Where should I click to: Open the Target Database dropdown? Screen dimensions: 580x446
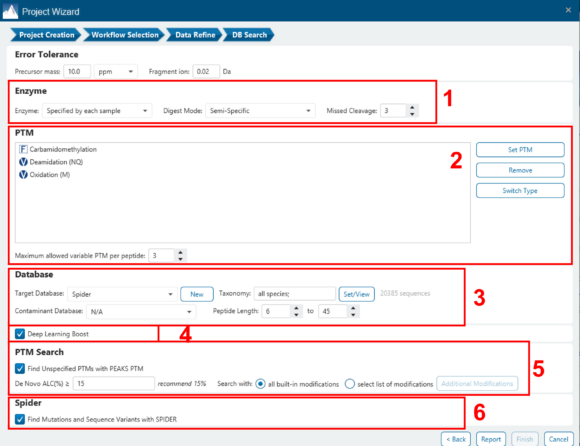click(x=122, y=294)
